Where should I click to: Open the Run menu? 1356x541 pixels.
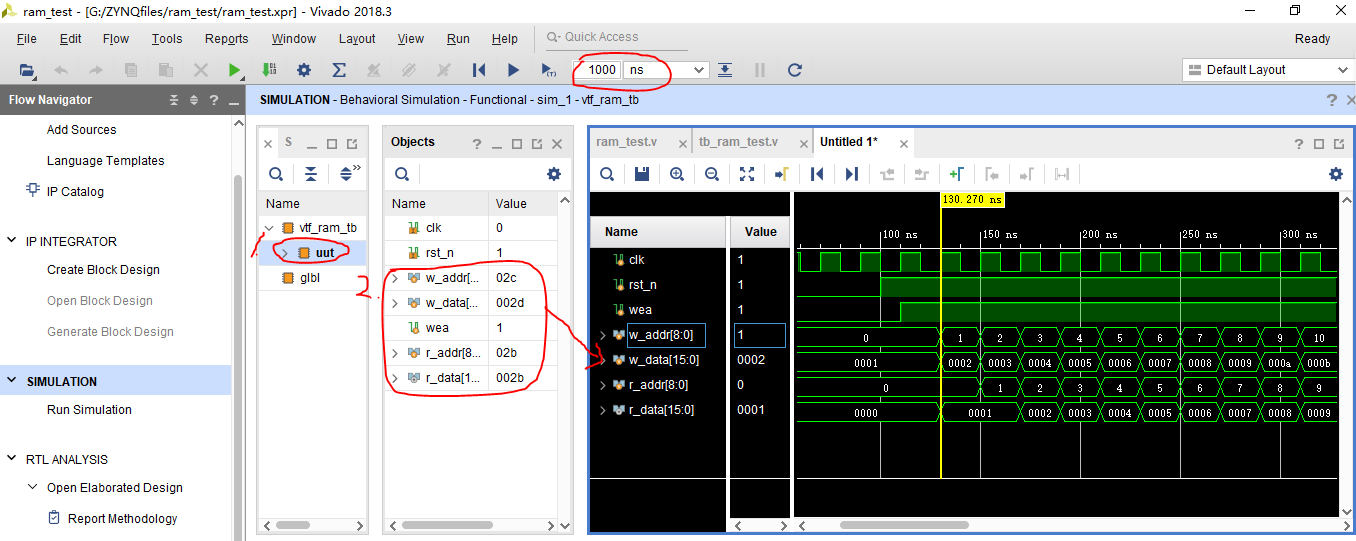point(458,39)
